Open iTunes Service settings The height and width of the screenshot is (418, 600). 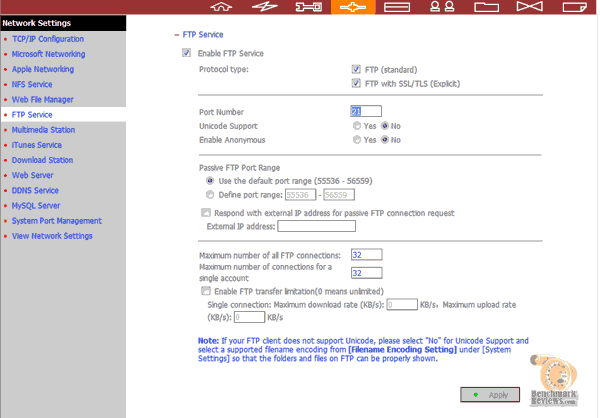[x=37, y=145]
